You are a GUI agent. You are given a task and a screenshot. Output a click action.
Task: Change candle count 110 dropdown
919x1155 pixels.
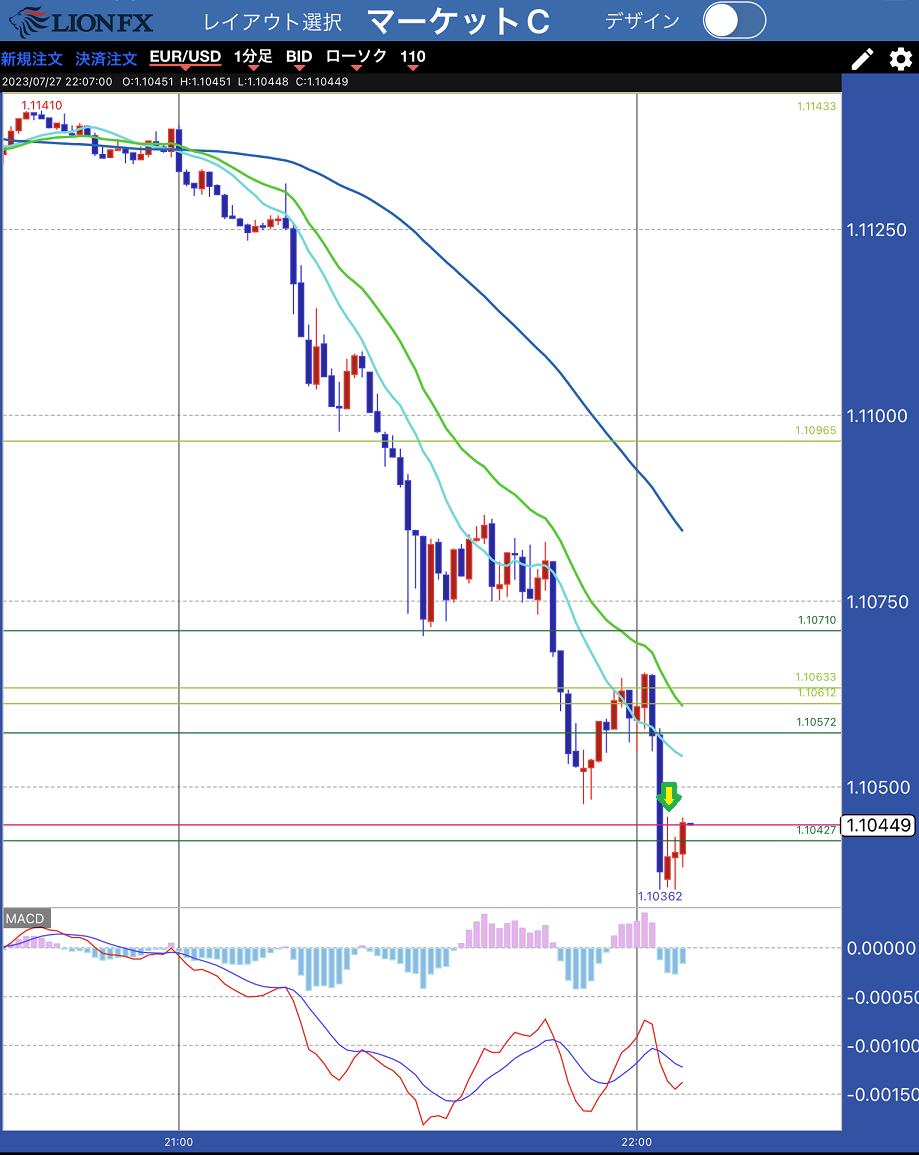pyautogui.click(x=412, y=58)
